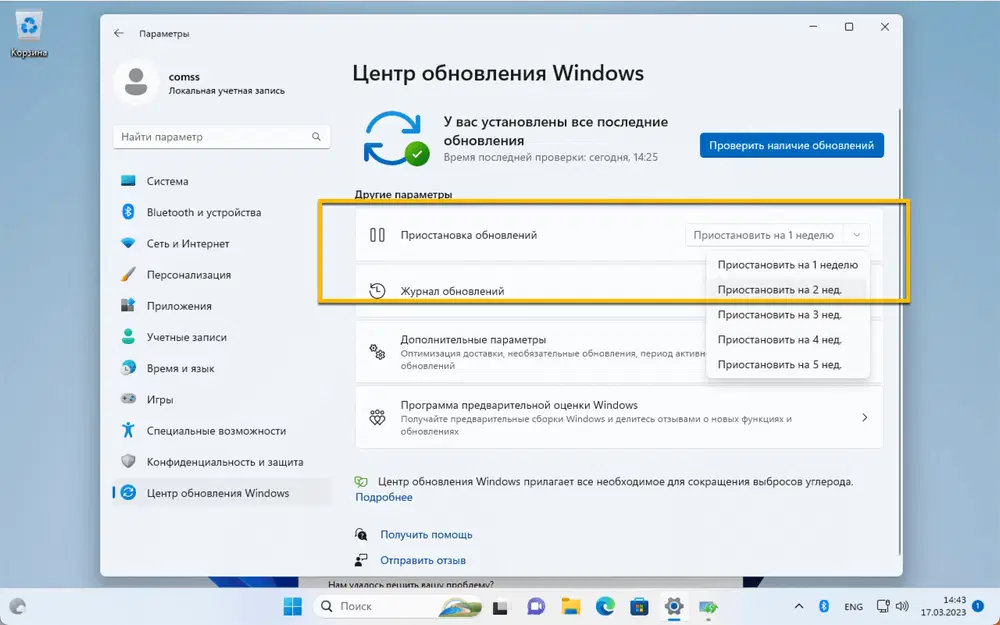The image size is (1000, 625).
Task: Go to Система settings section
Action: coord(222,180)
